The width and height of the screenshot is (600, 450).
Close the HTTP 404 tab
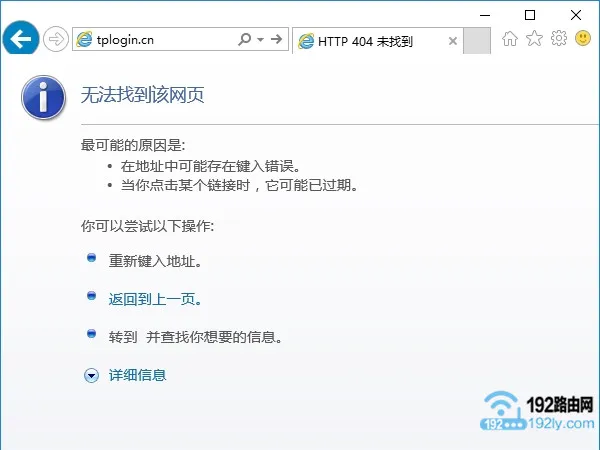coord(453,41)
